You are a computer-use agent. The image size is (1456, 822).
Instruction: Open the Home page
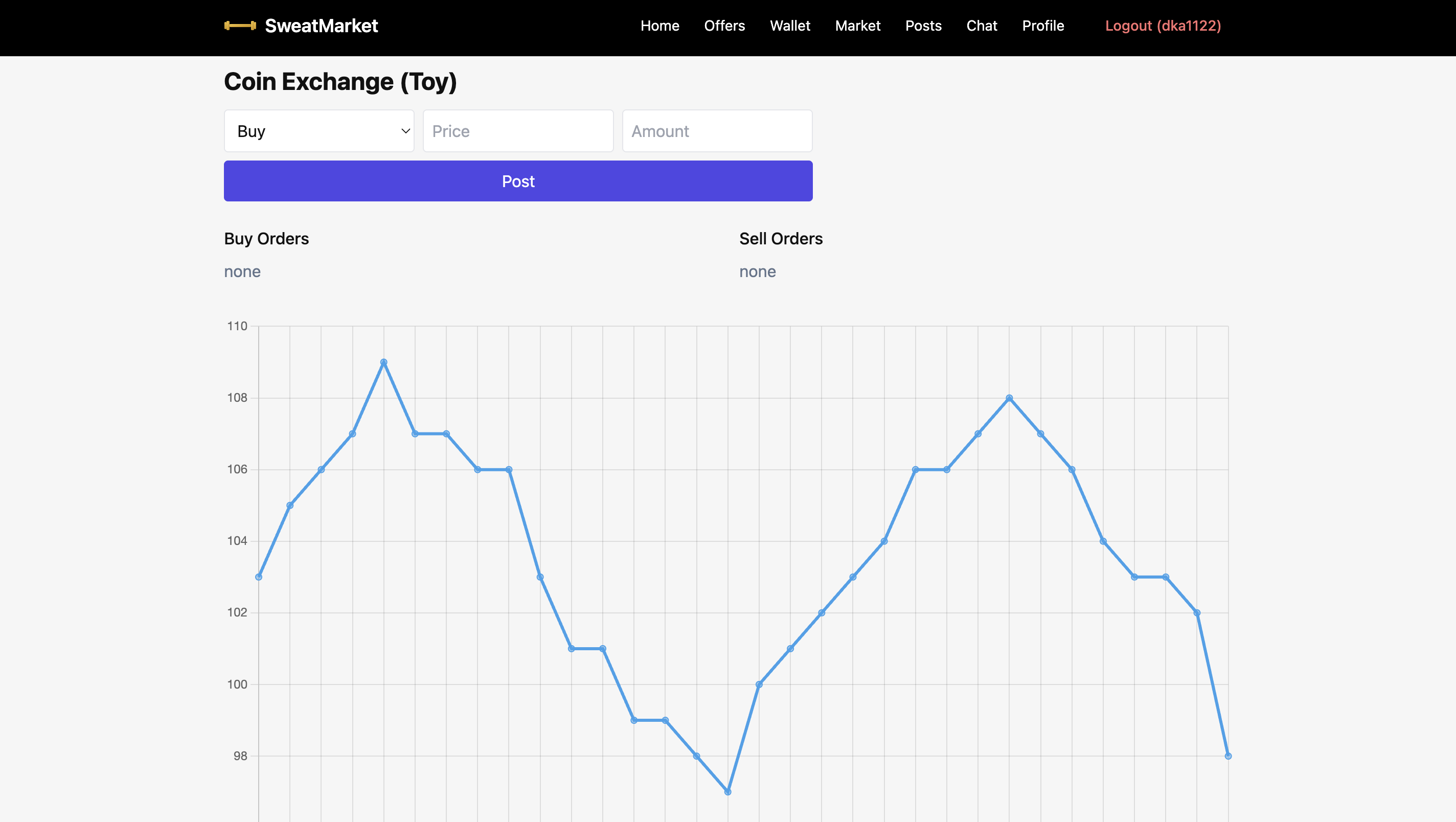pyautogui.click(x=659, y=26)
